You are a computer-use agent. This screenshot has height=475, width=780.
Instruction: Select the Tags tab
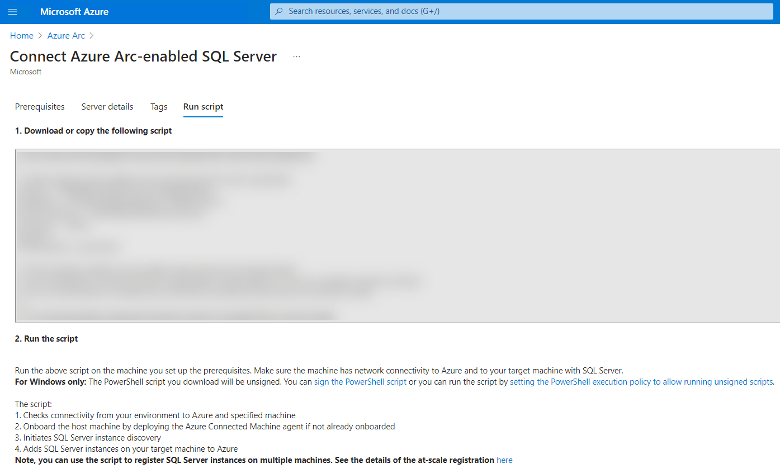(159, 106)
